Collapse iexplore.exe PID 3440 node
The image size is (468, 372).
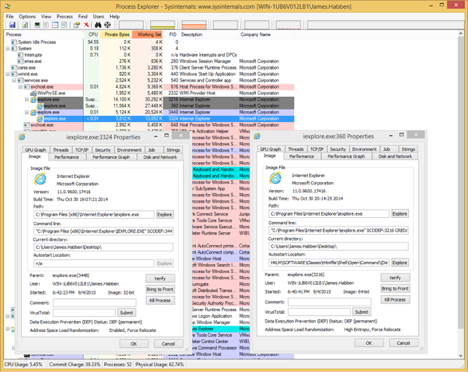pyautogui.click(x=27, y=112)
